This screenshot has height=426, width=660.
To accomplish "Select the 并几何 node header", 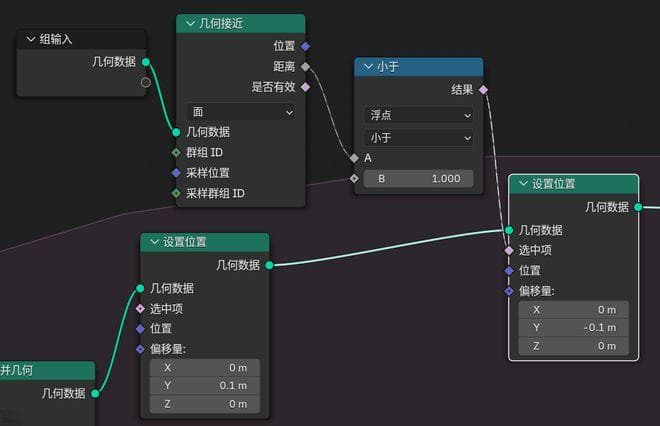I will 47,370.
